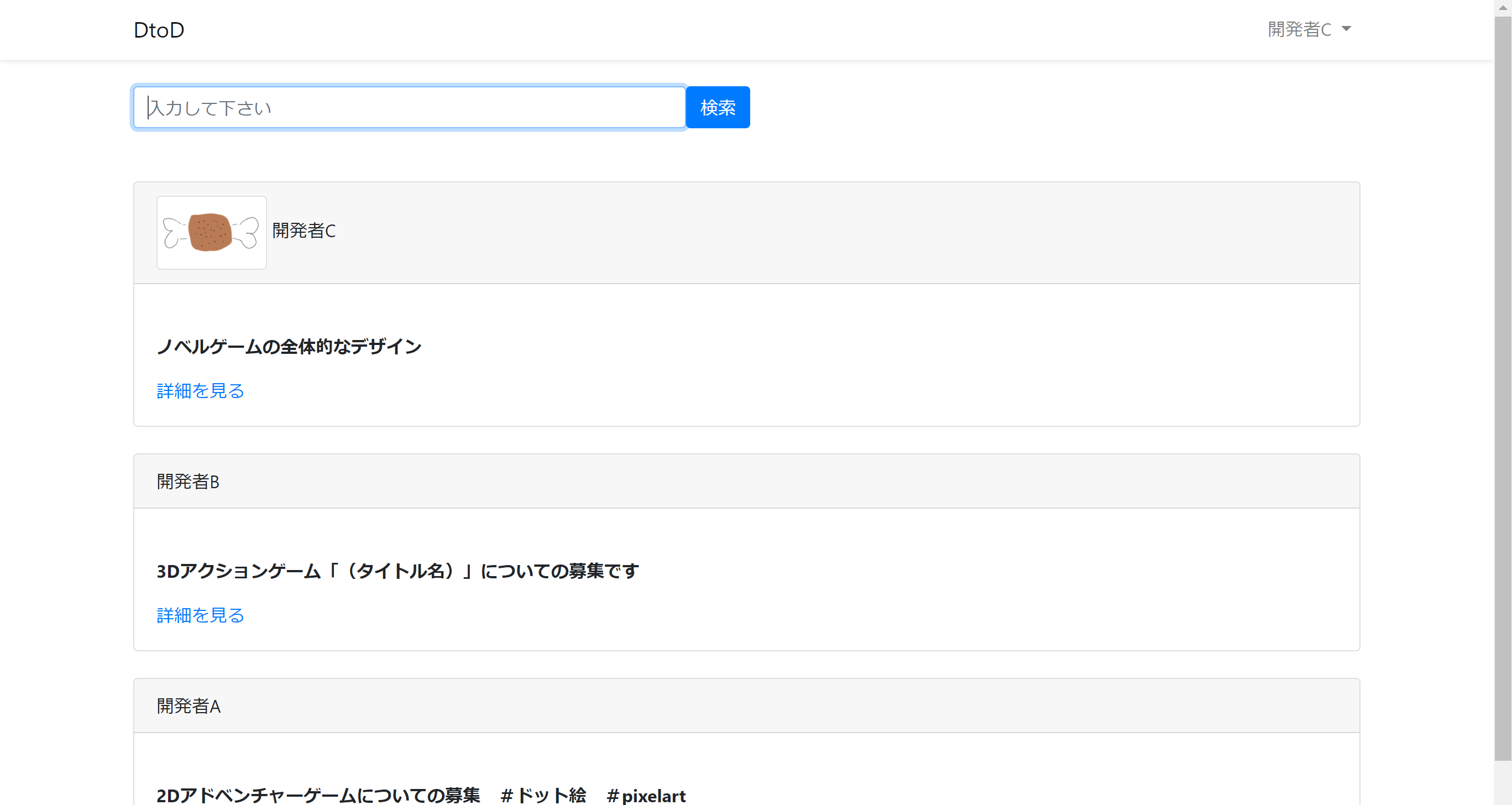
Task: Open the 開発者C user menu in navbar
Action: pyautogui.click(x=1300, y=29)
